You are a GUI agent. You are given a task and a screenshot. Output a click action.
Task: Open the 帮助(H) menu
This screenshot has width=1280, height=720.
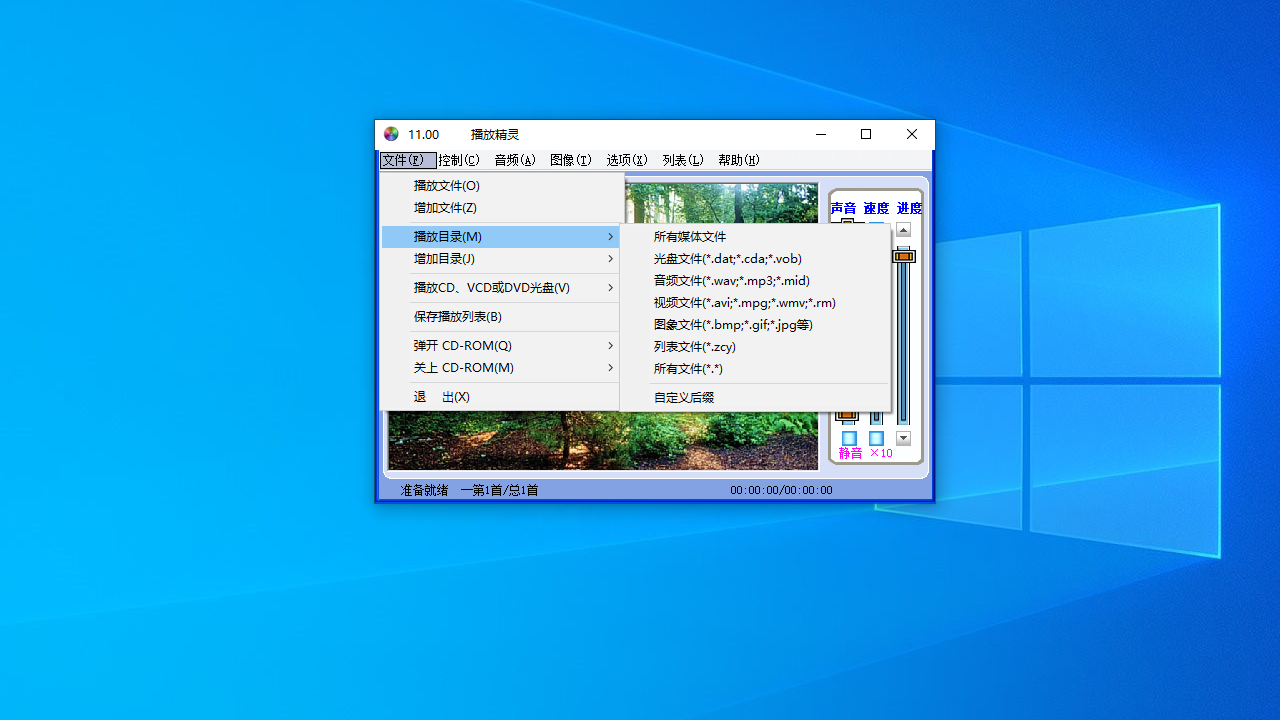click(738, 160)
